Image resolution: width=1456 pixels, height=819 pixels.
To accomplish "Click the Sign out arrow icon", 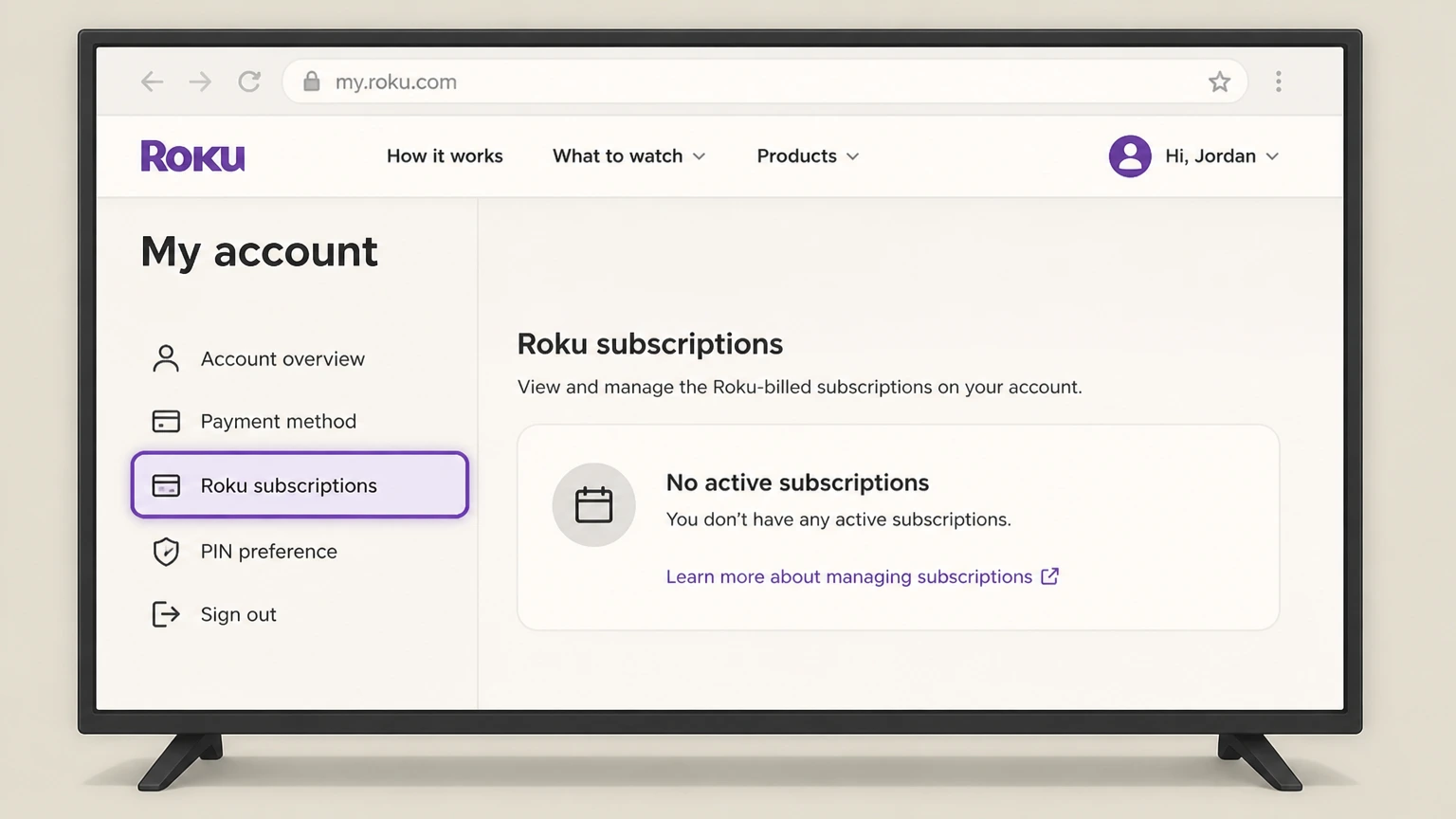I will [166, 614].
